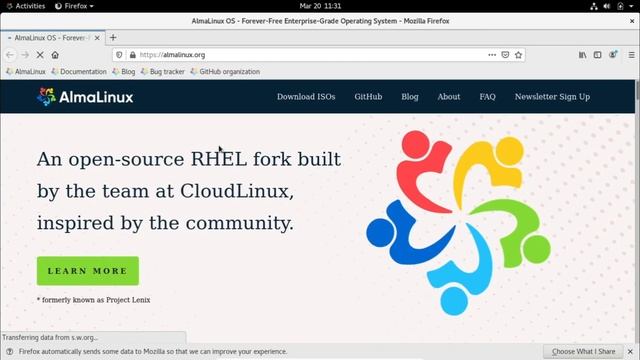Open the Documentation bookmark

79,71
